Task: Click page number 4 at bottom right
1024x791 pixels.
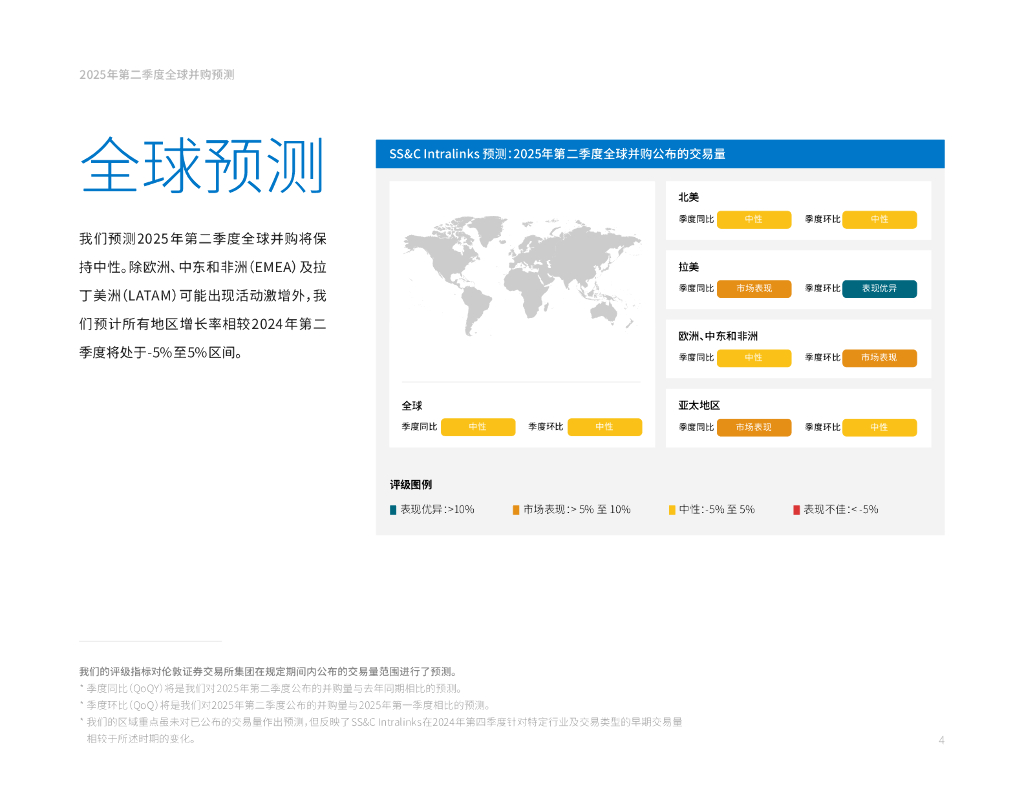Action: 941,740
